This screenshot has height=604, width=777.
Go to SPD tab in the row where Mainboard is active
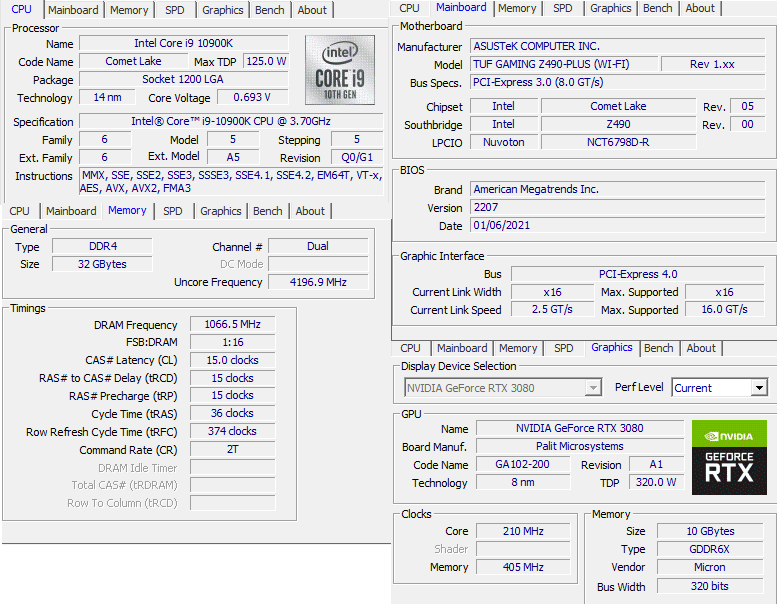[x=562, y=8]
